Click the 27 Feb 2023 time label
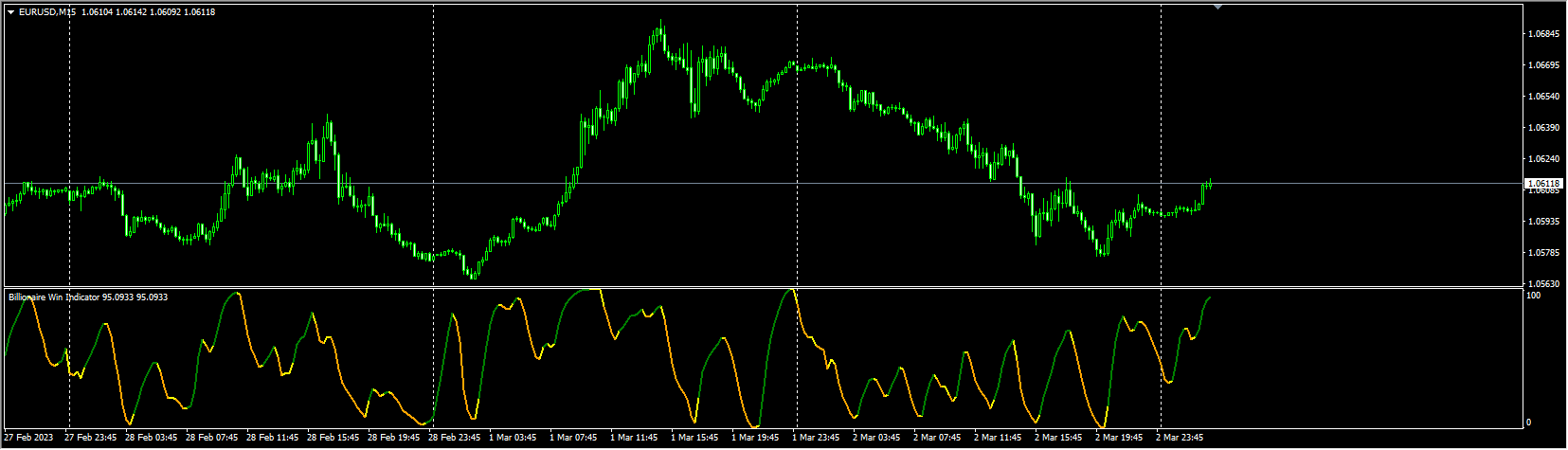Image resolution: width=1568 pixels, height=450 pixels. pyautogui.click(x=28, y=438)
